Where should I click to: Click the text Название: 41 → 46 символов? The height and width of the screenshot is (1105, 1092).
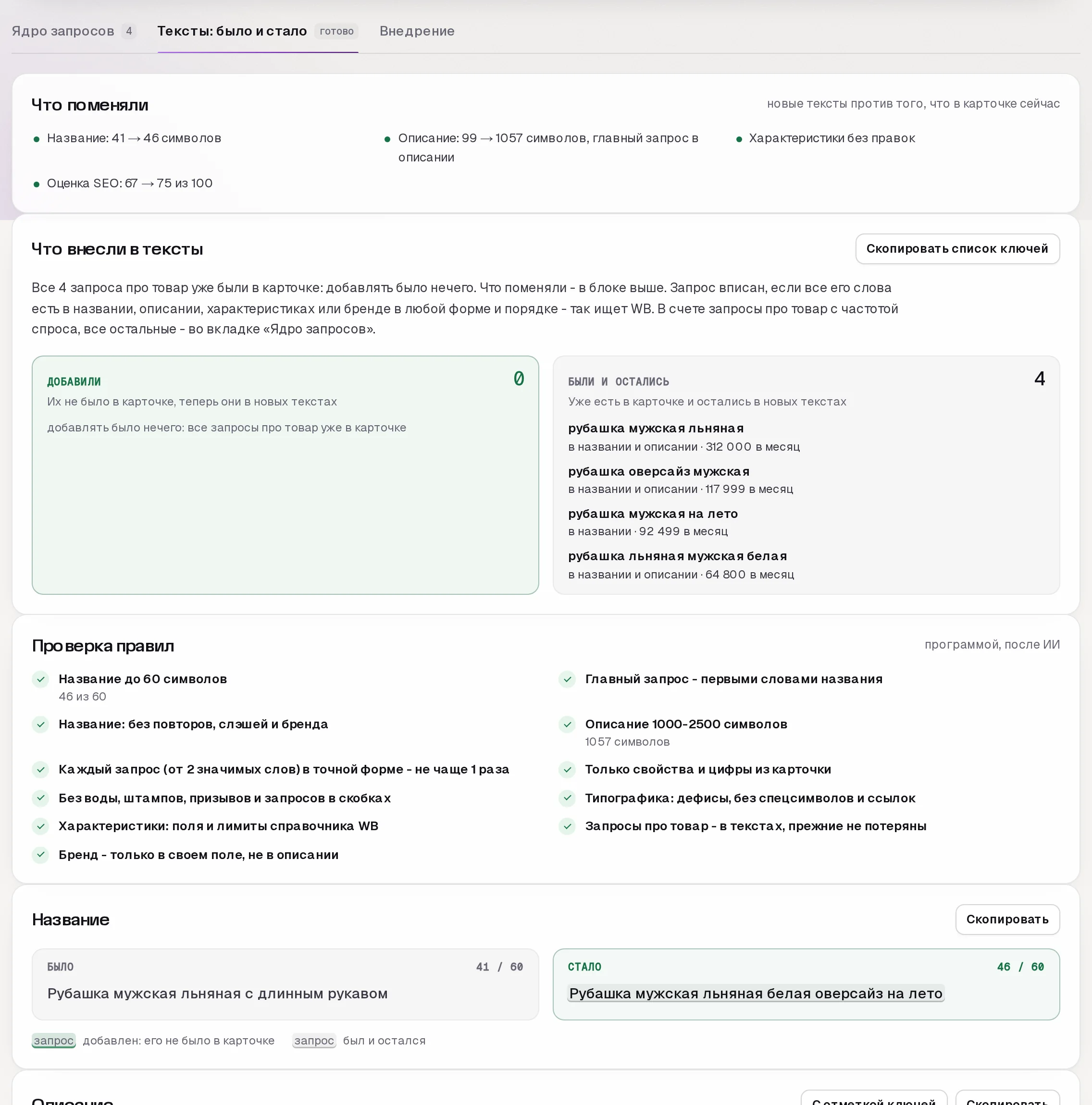(134, 138)
